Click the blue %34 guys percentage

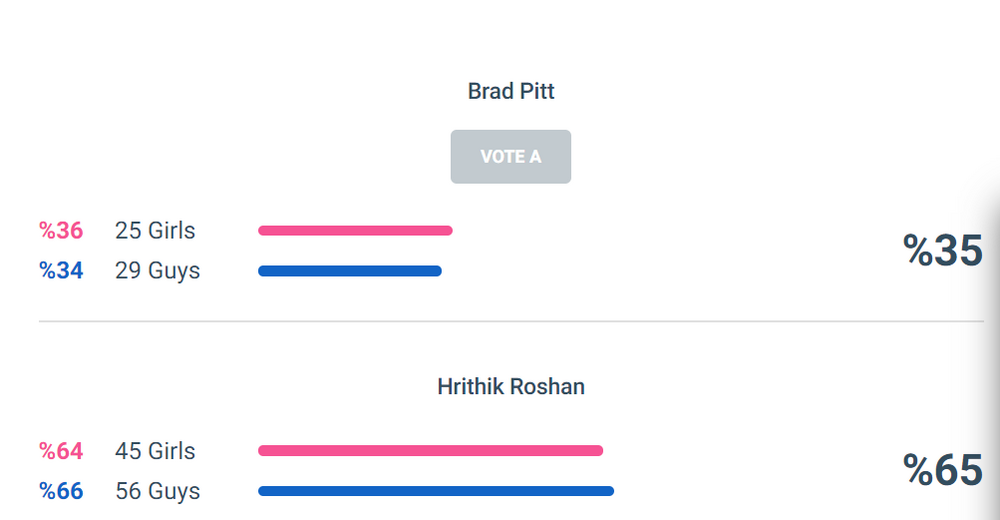coord(61,271)
